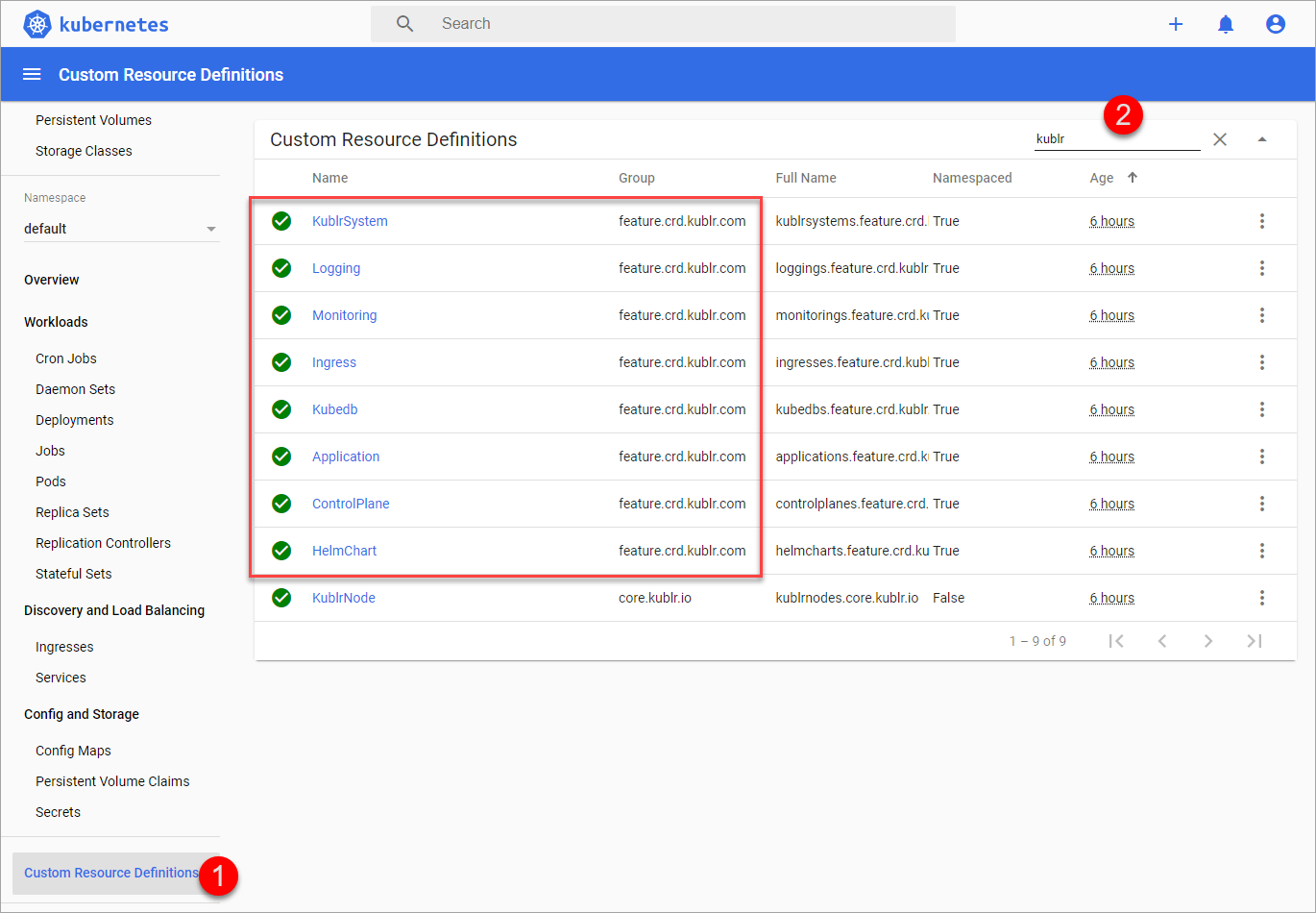Open Replication Controllers in sidebar
The height and width of the screenshot is (913, 1316).
point(103,543)
